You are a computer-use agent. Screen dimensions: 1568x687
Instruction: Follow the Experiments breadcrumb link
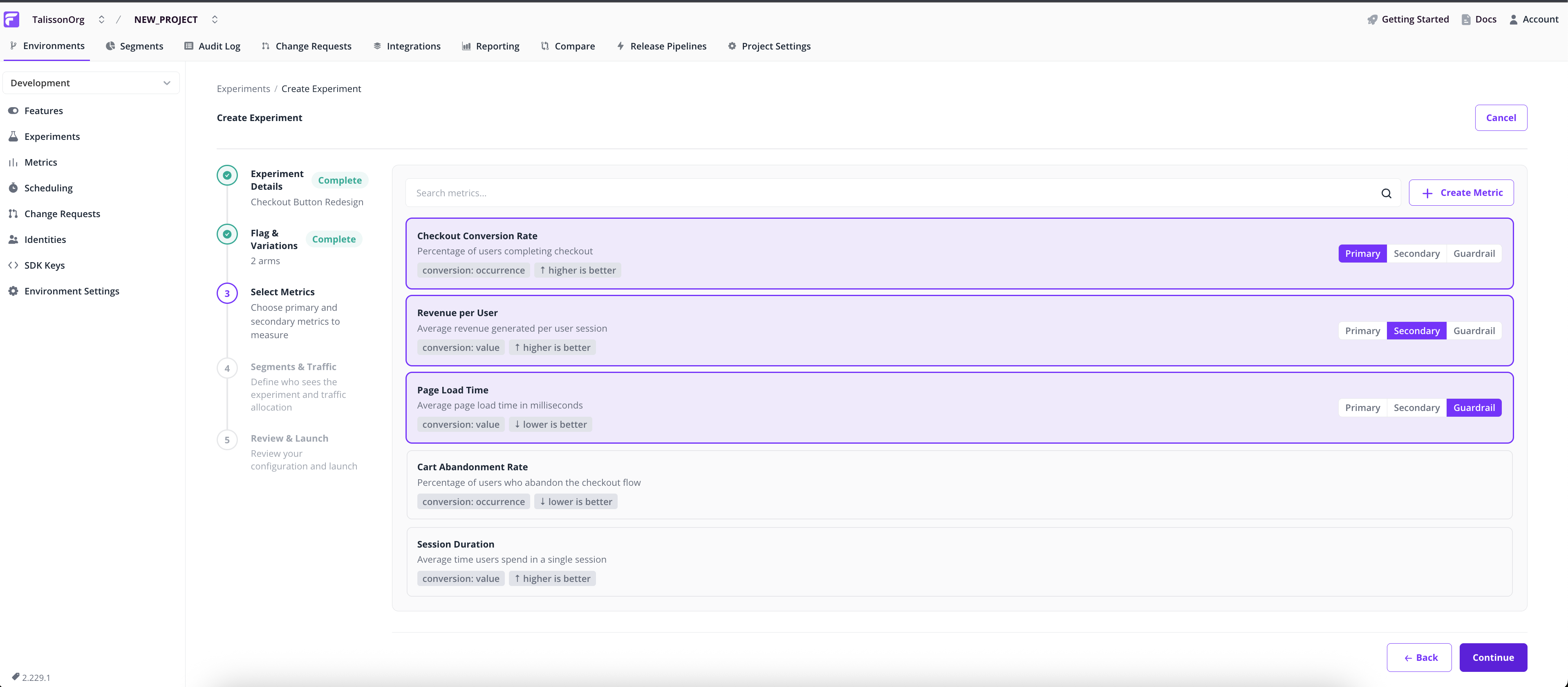point(243,88)
